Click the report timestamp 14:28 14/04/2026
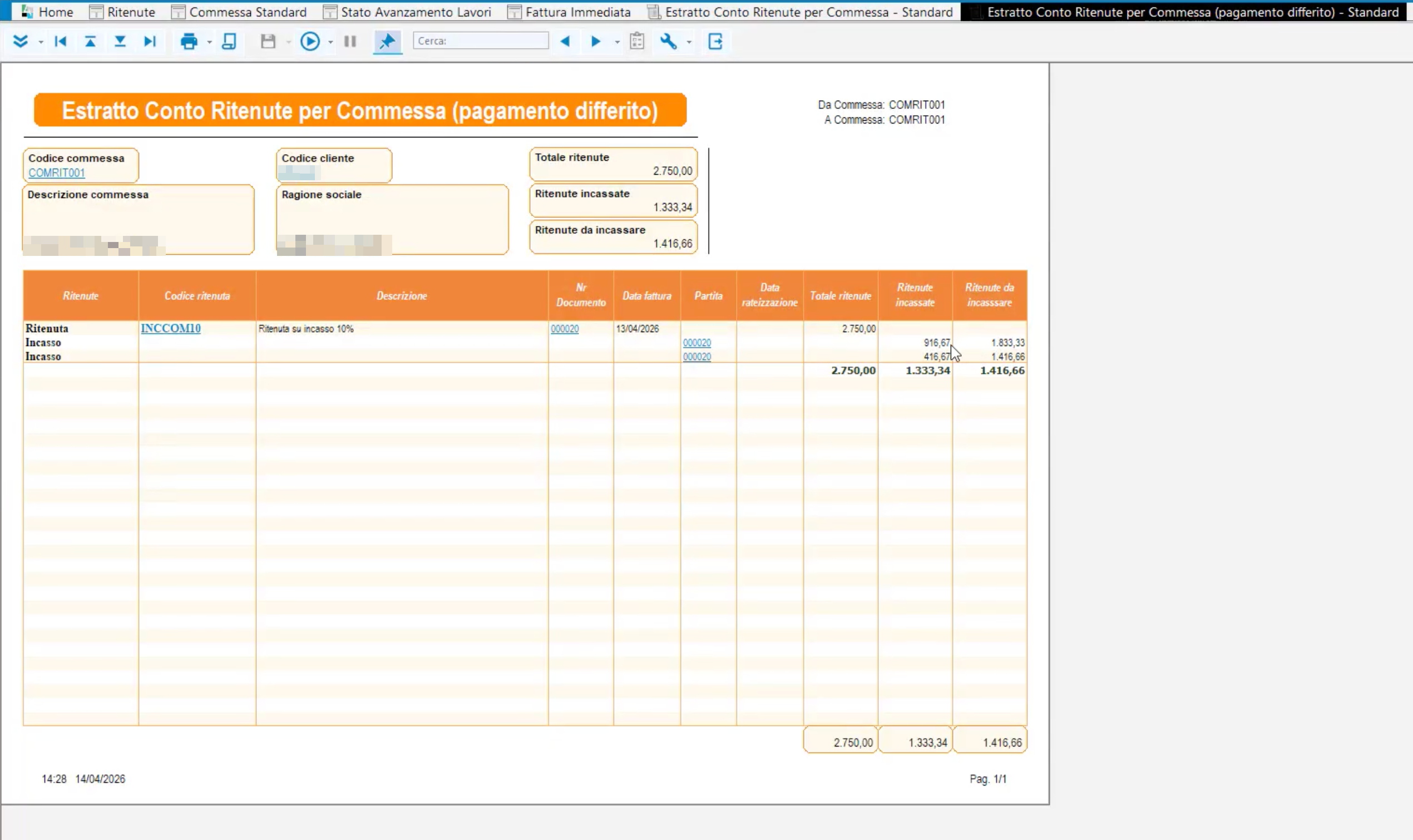The height and width of the screenshot is (840, 1413). click(84, 779)
